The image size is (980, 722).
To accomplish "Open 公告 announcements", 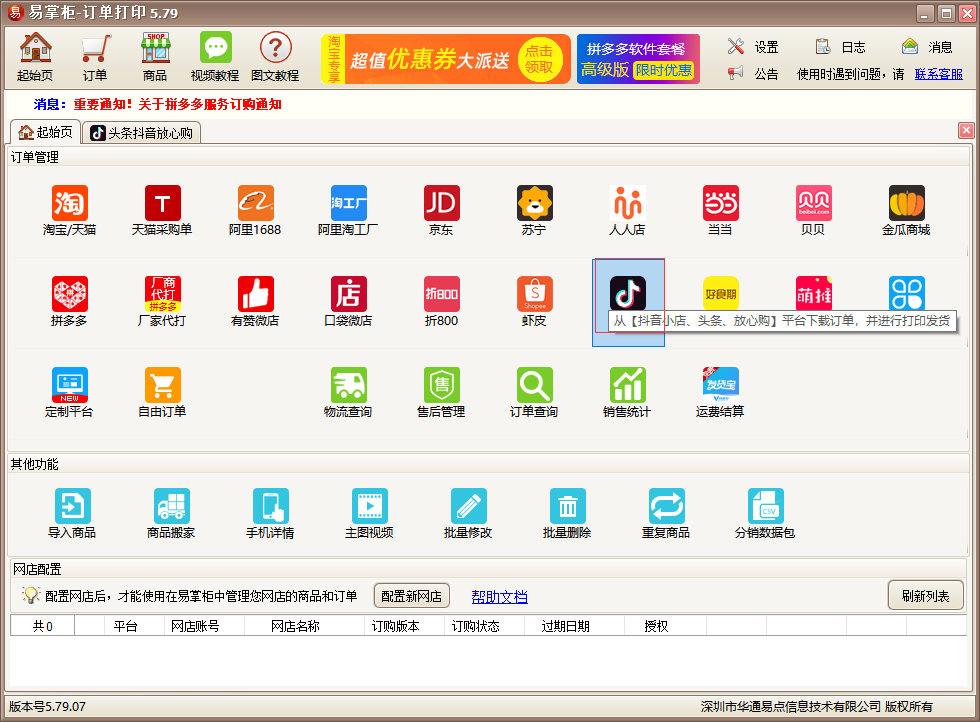I will click(x=753, y=74).
